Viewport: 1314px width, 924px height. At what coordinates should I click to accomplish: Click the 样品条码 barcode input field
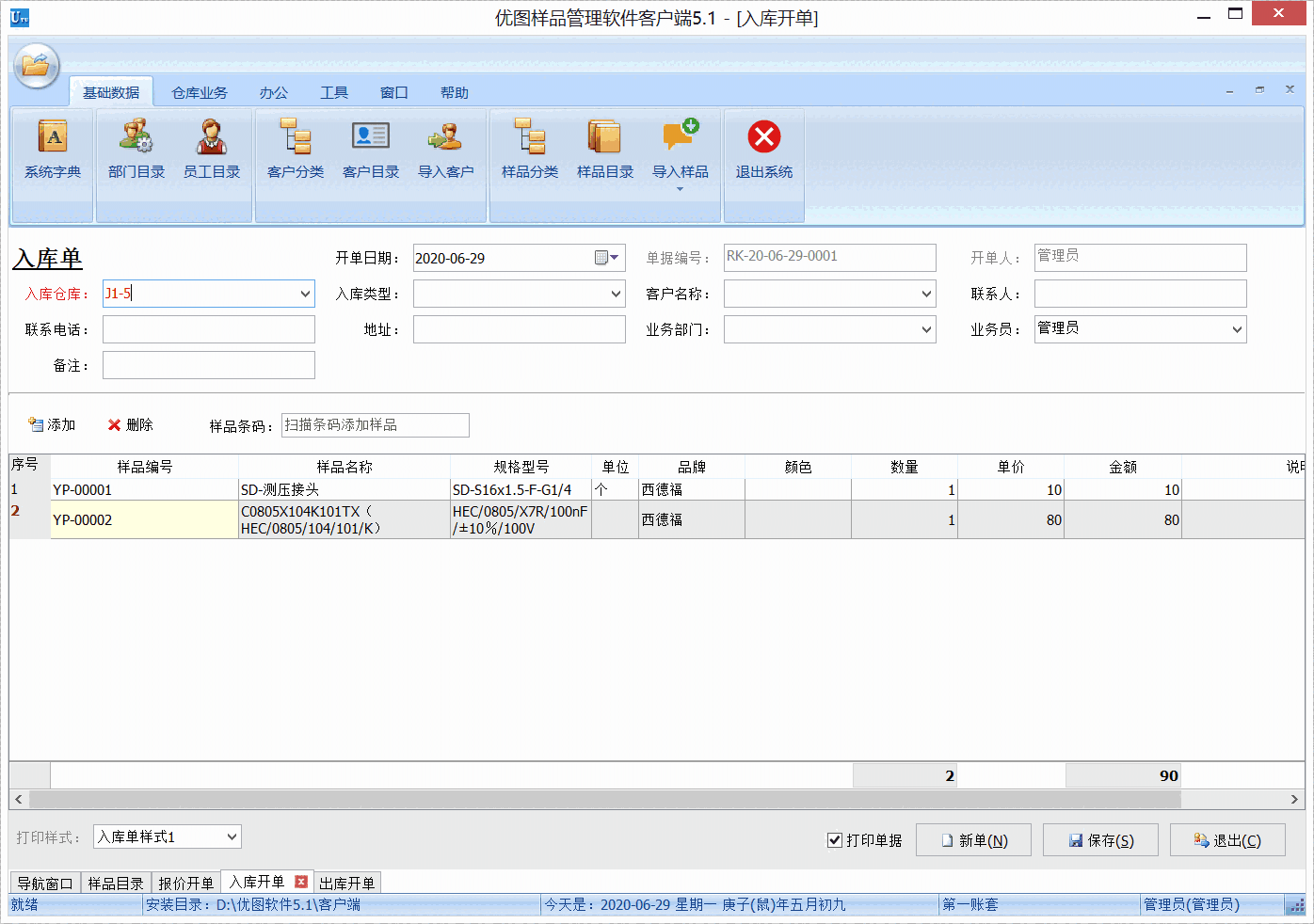(375, 424)
